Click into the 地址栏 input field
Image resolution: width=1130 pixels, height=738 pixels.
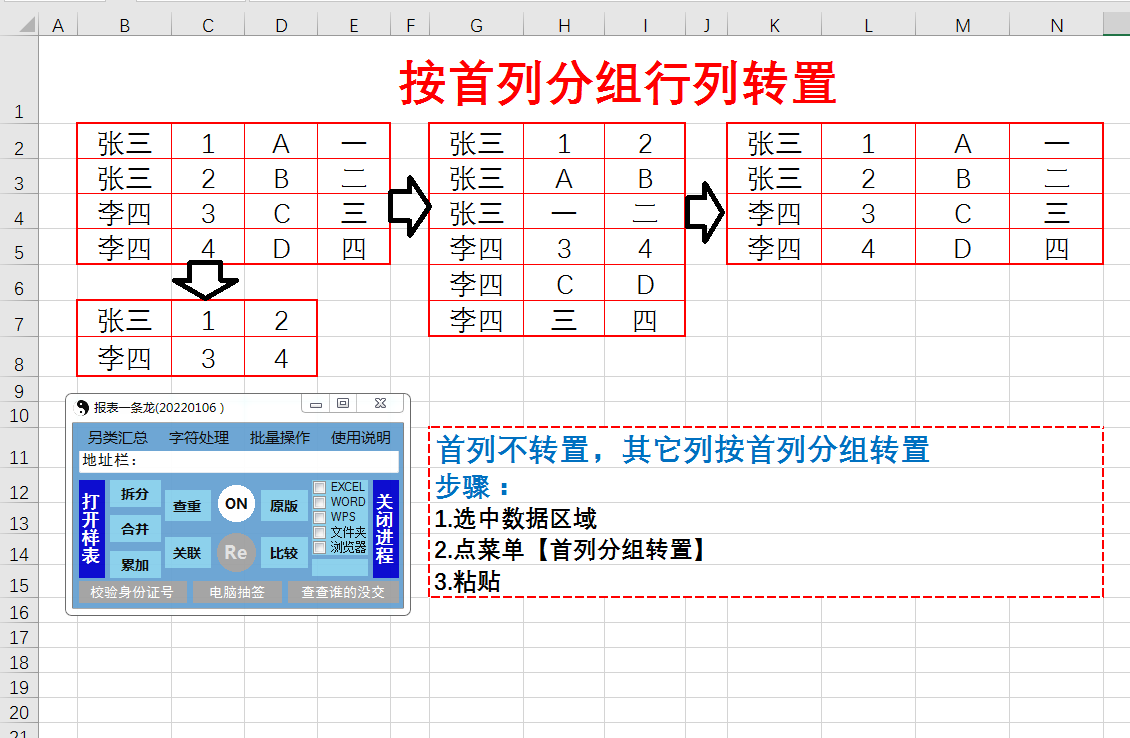pos(239,461)
